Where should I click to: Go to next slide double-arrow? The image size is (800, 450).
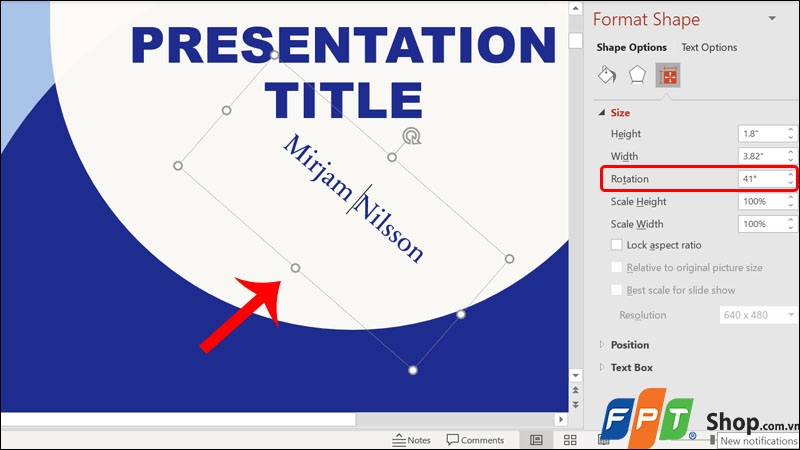pos(576,405)
